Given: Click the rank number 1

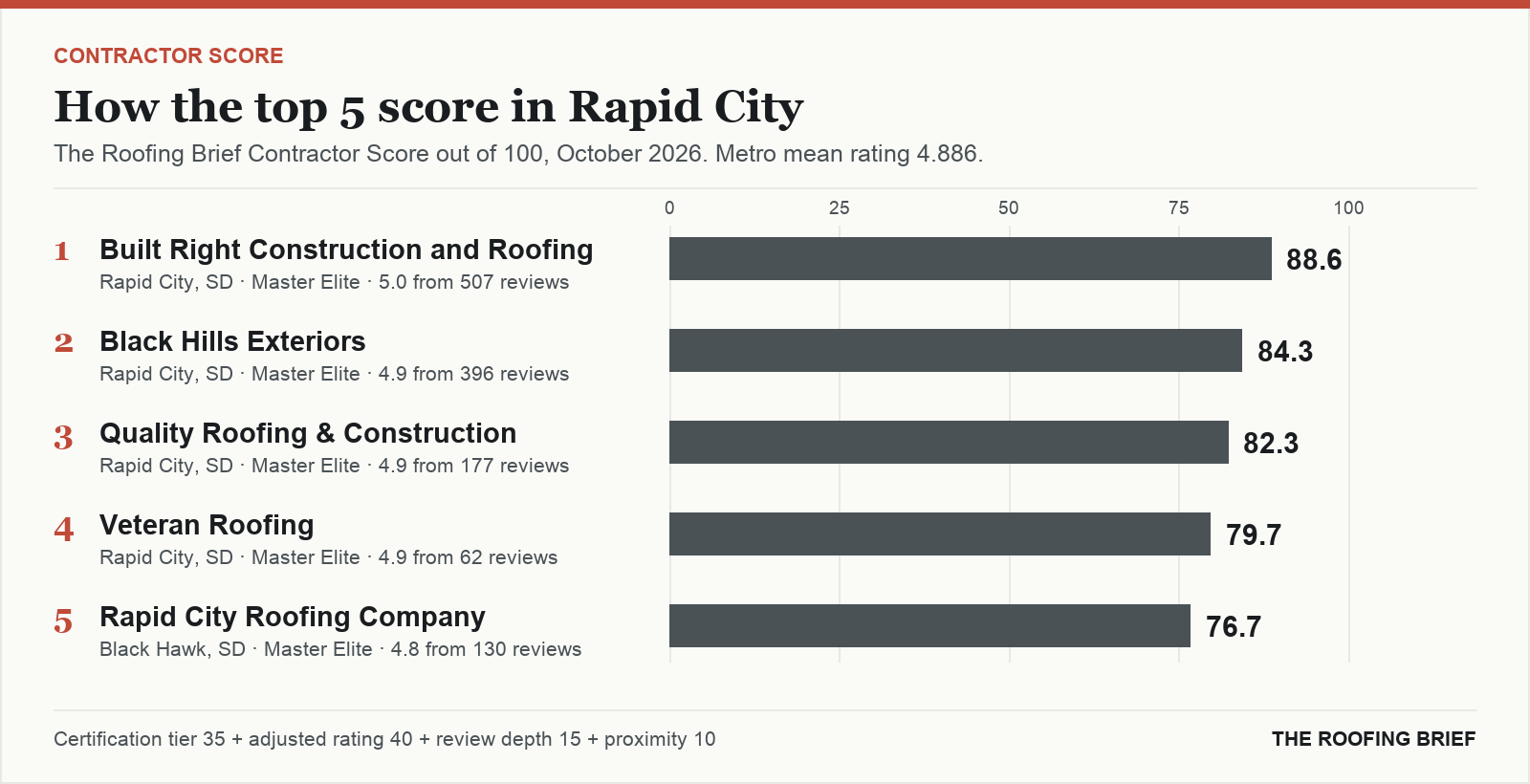Looking at the screenshot, I should click(62, 250).
